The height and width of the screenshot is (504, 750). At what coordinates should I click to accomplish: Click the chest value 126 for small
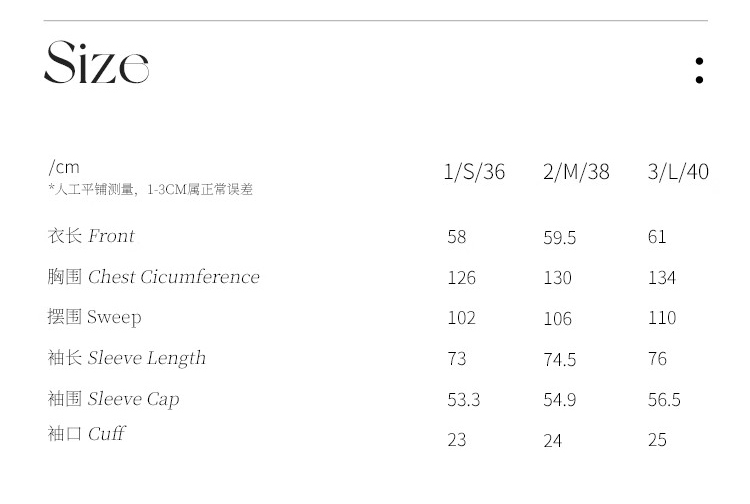pyautogui.click(x=461, y=278)
